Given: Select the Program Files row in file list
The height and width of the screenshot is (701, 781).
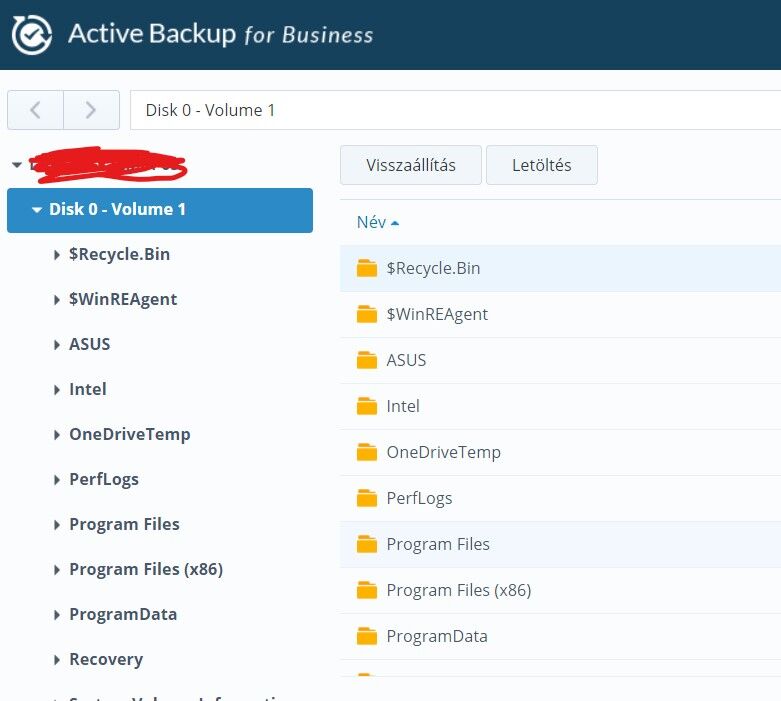Looking at the screenshot, I should 560,544.
